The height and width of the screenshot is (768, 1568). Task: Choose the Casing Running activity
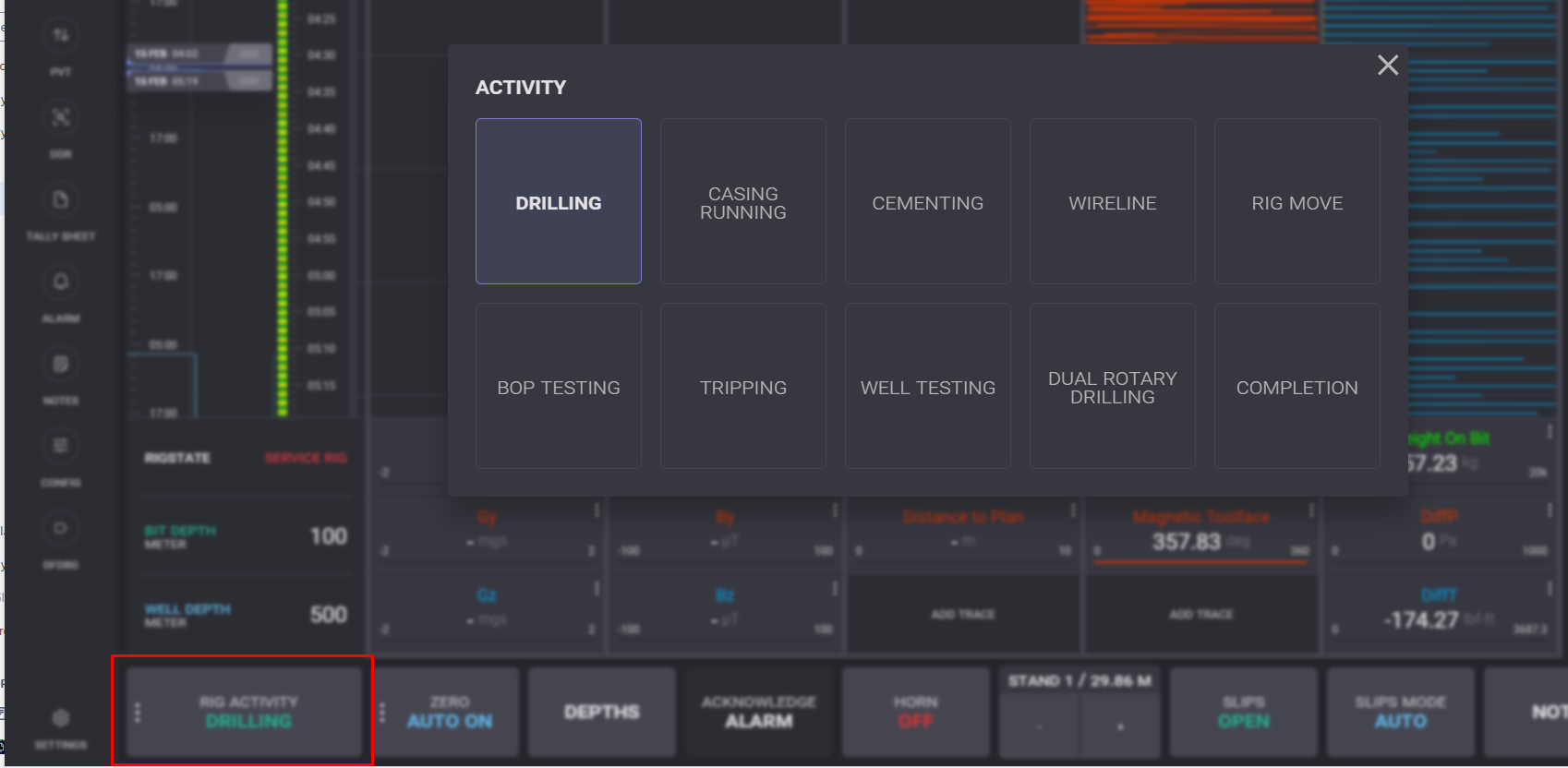[743, 202]
